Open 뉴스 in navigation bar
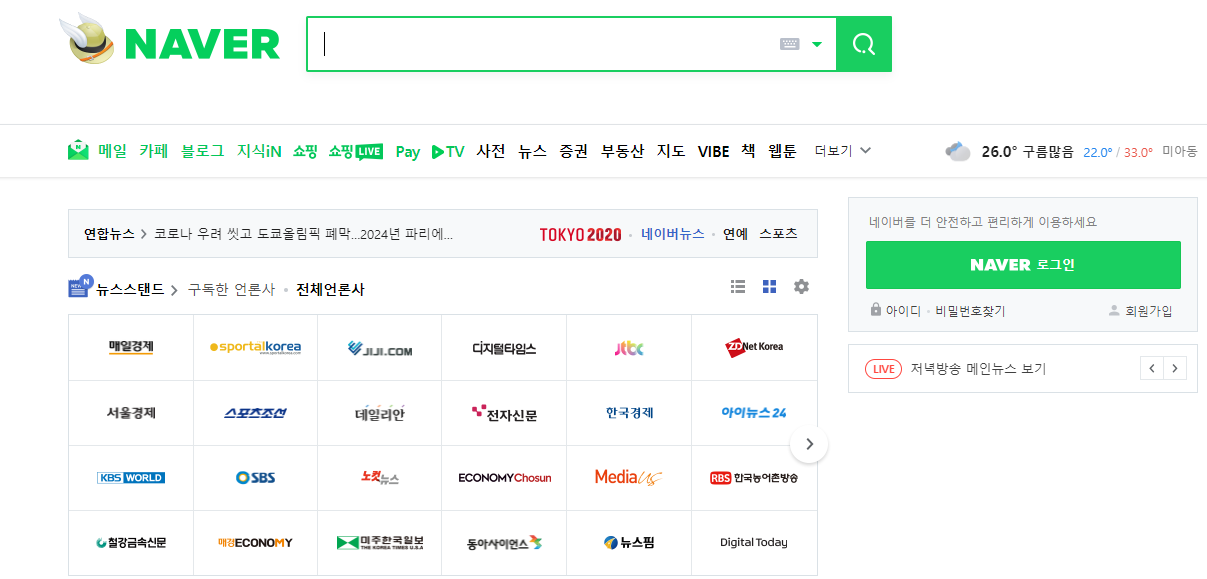1207x579 pixels. (x=533, y=151)
